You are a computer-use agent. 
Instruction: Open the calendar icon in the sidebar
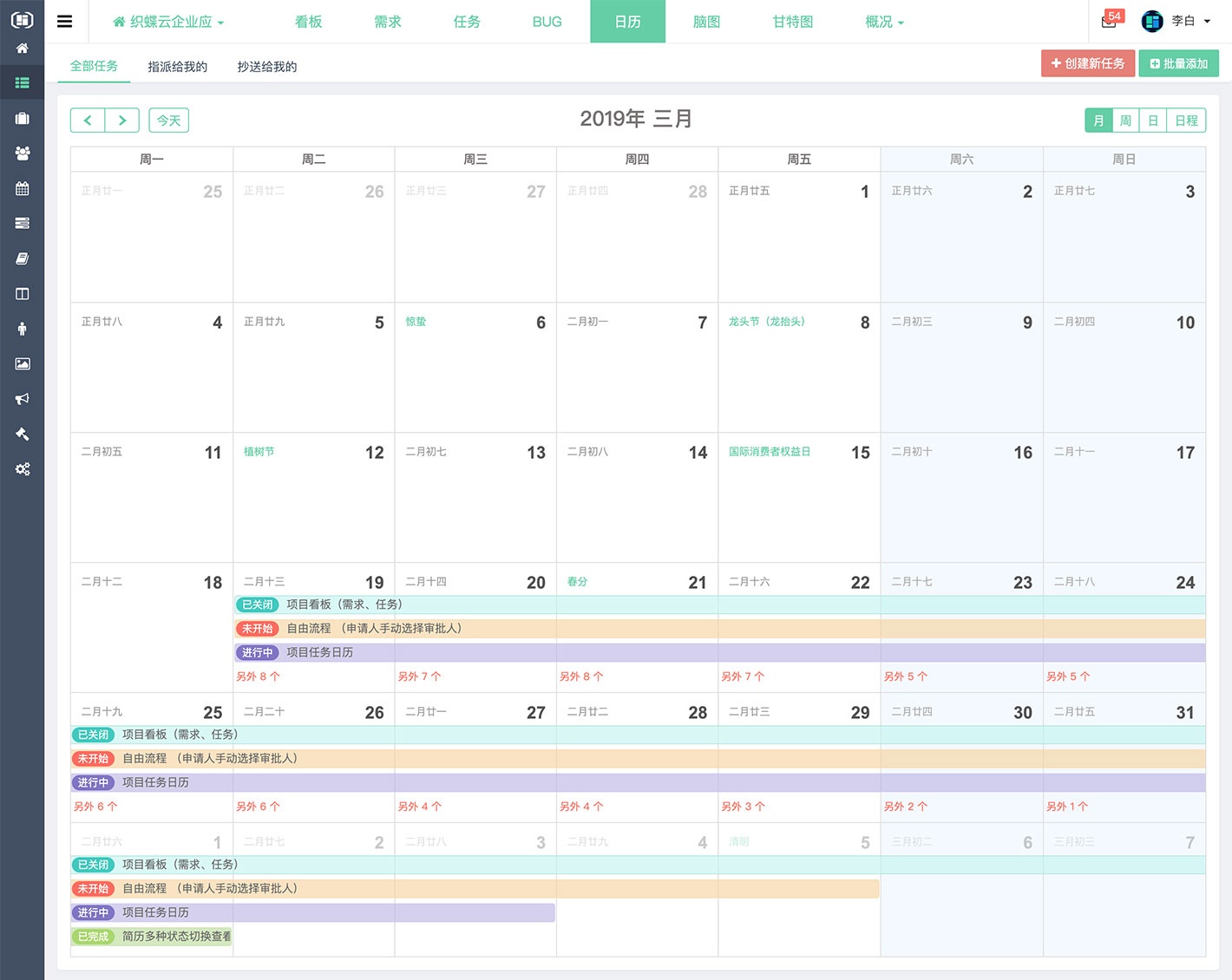pos(22,188)
